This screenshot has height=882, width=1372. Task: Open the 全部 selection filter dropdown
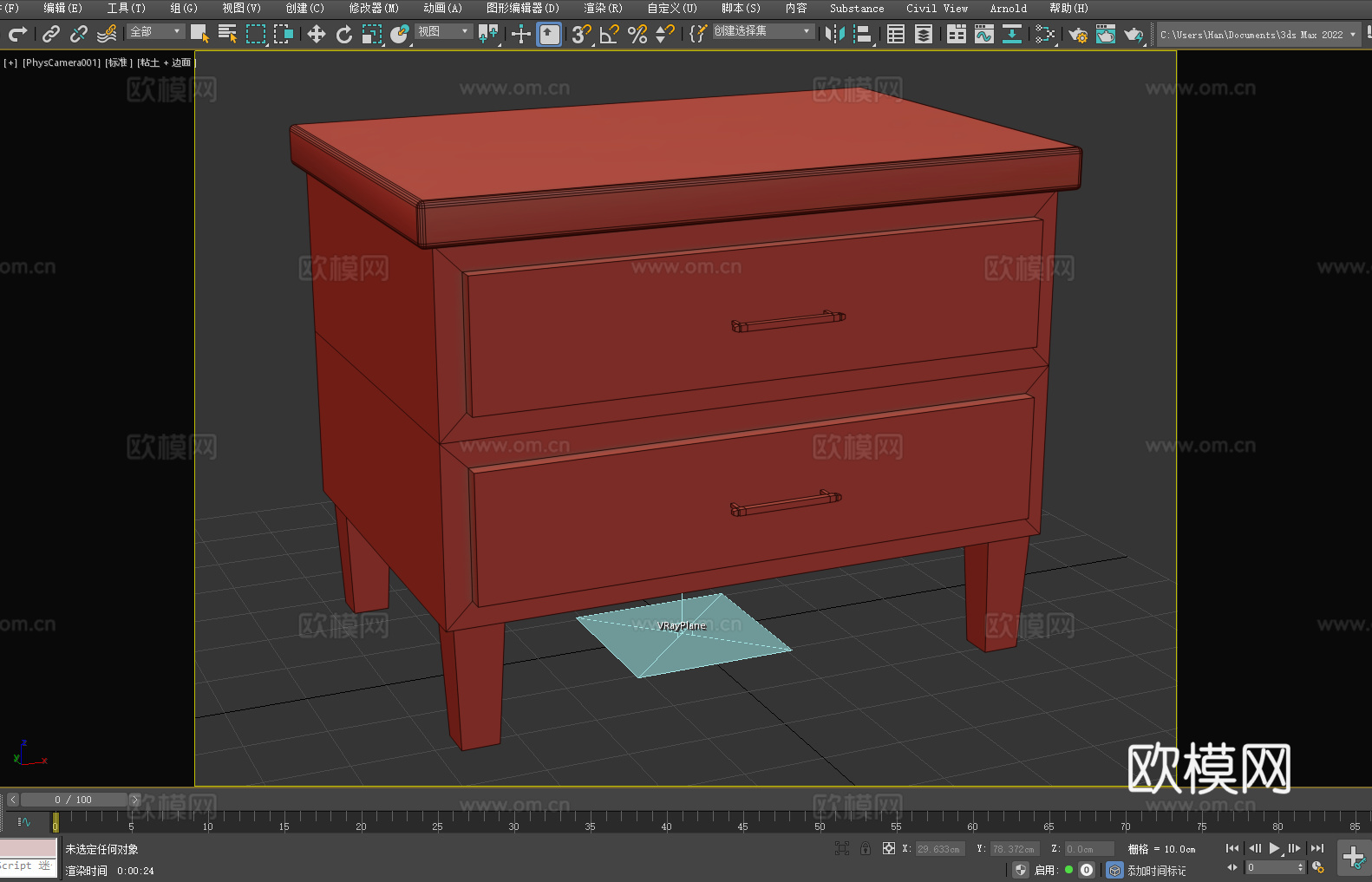155,31
